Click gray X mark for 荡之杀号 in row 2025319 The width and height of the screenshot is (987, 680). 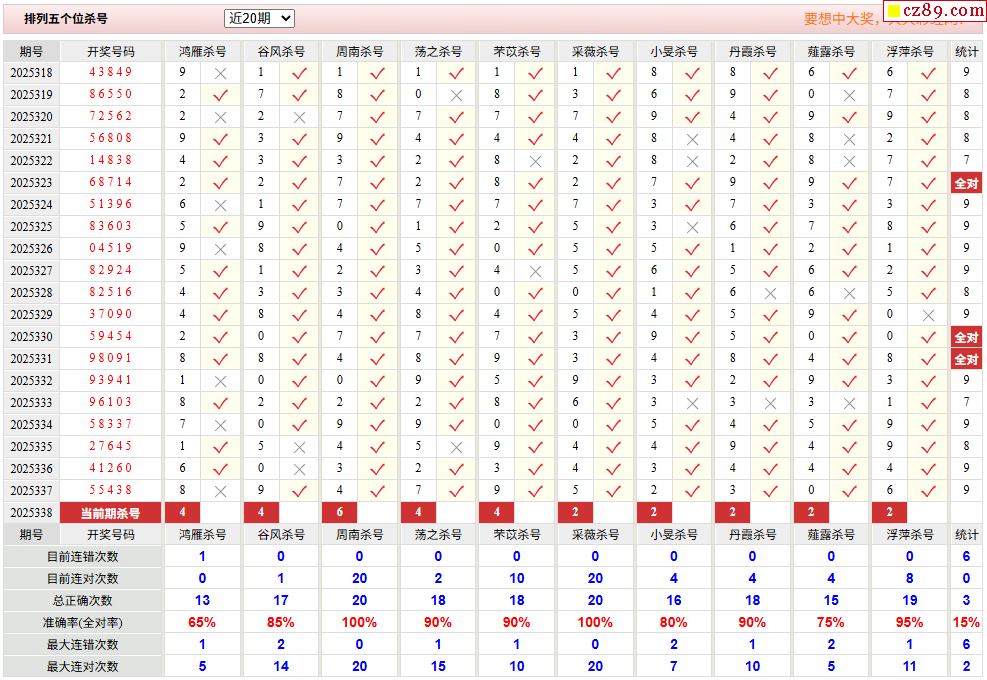pos(456,95)
